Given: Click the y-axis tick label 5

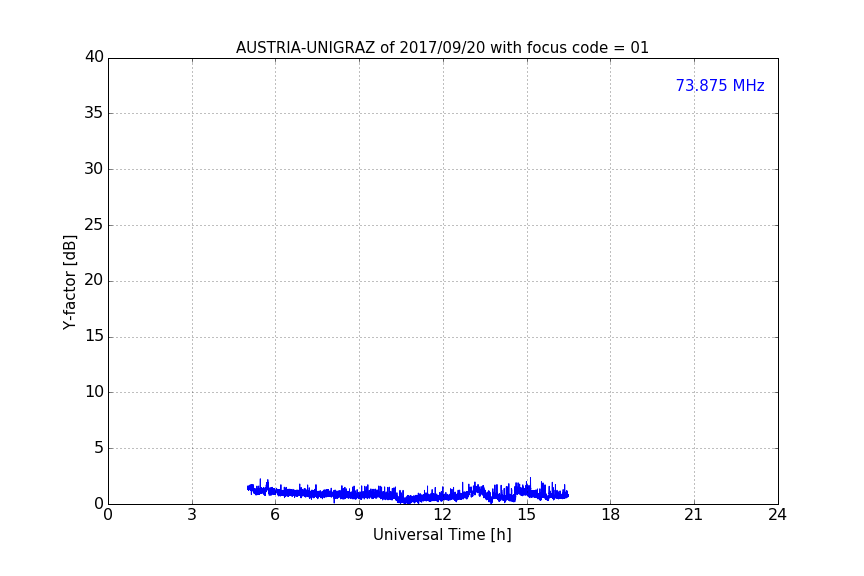Looking at the screenshot, I should pyautogui.click(x=99, y=448).
